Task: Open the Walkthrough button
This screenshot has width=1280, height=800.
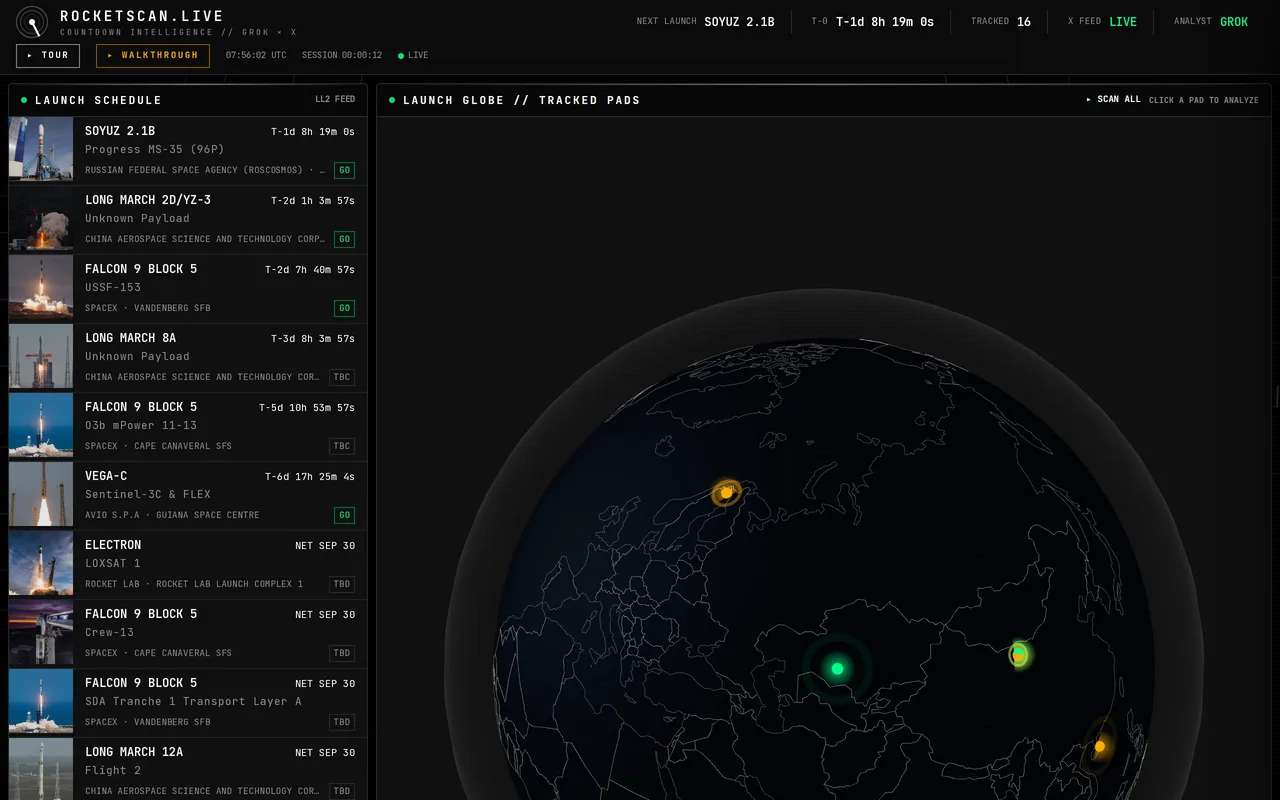Action: tap(153, 56)
